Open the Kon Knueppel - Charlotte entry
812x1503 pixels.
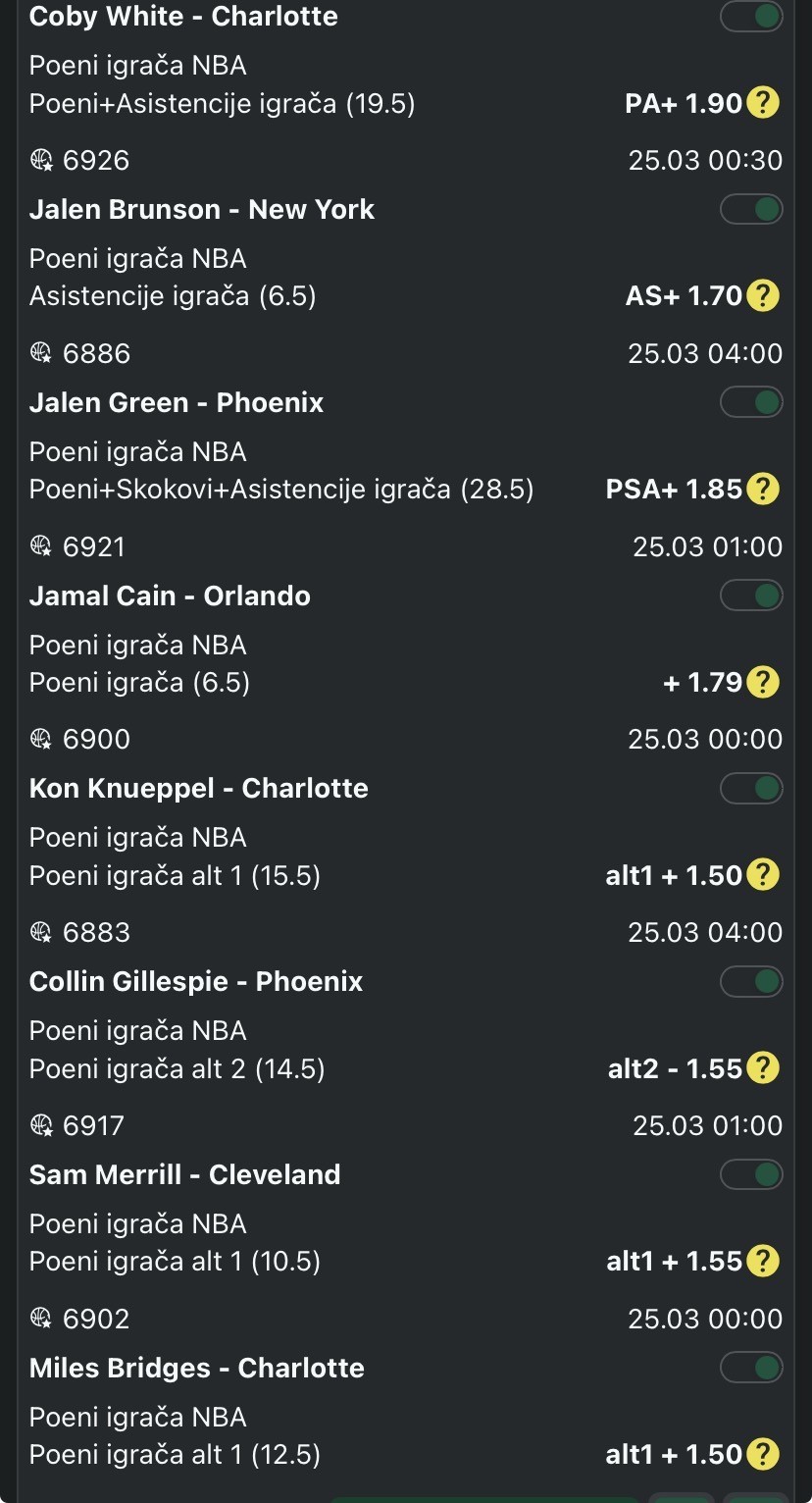[x=199, y=789]
